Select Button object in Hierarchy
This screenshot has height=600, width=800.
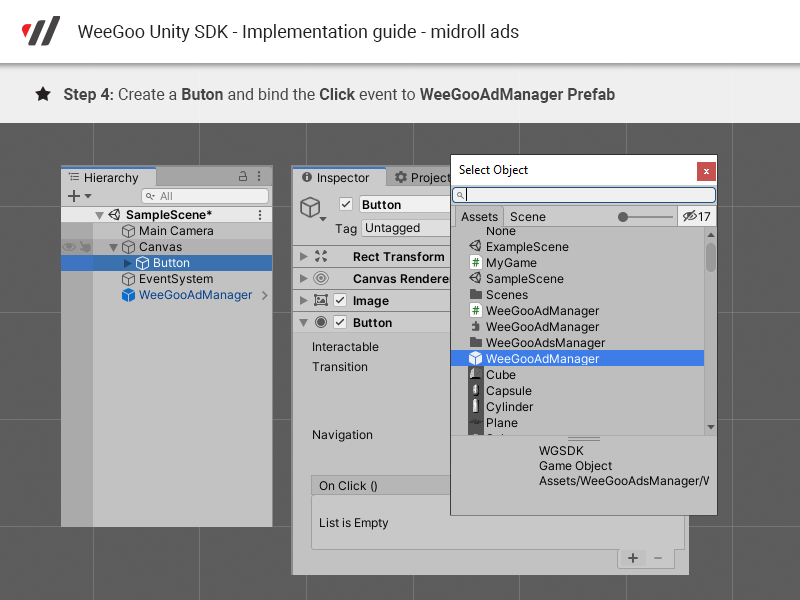pos(171,263)
